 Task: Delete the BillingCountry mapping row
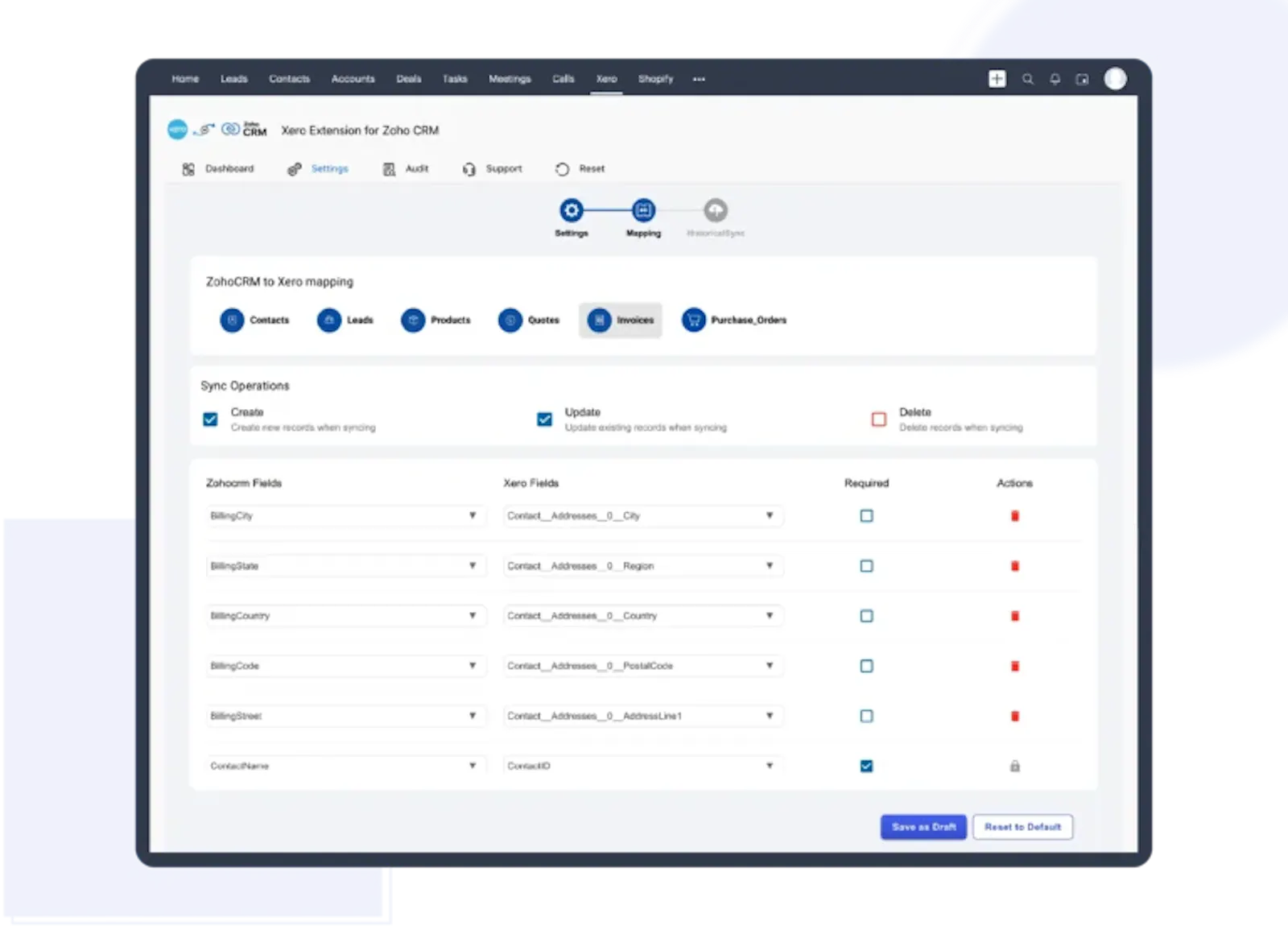[1015, 616]
